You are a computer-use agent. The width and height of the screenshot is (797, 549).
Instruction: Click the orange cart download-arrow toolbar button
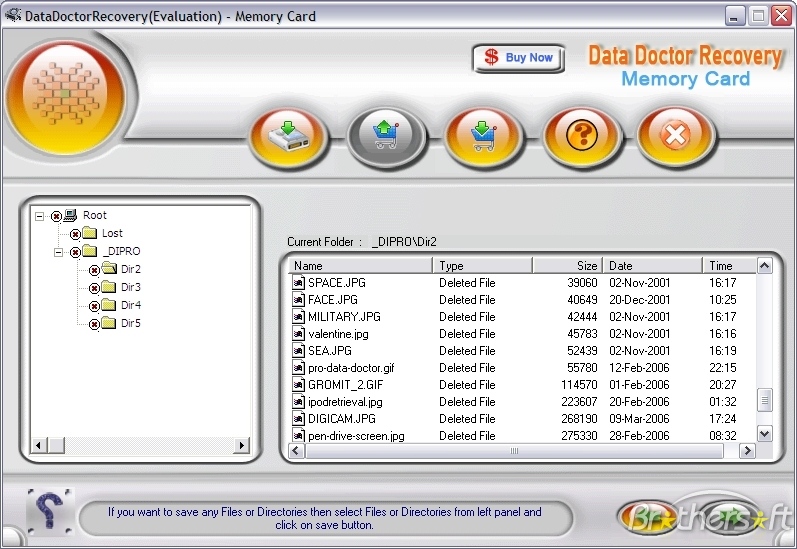483,136
